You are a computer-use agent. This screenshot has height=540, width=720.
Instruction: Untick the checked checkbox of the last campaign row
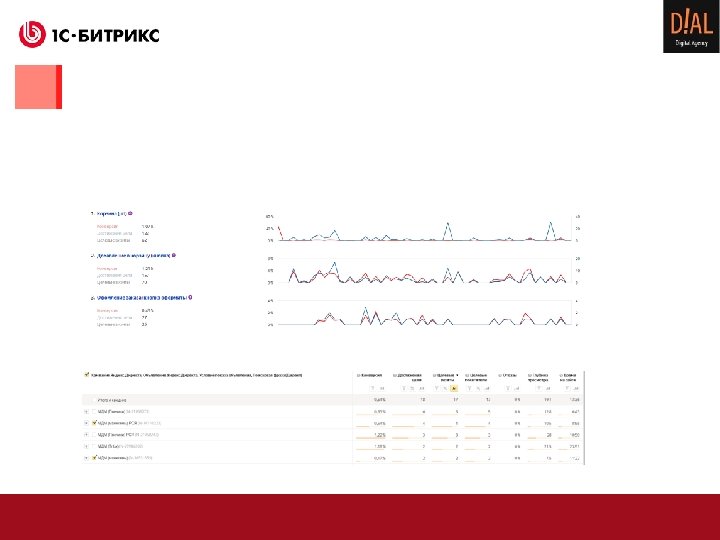pyautogui.click(x=94, y=458)
